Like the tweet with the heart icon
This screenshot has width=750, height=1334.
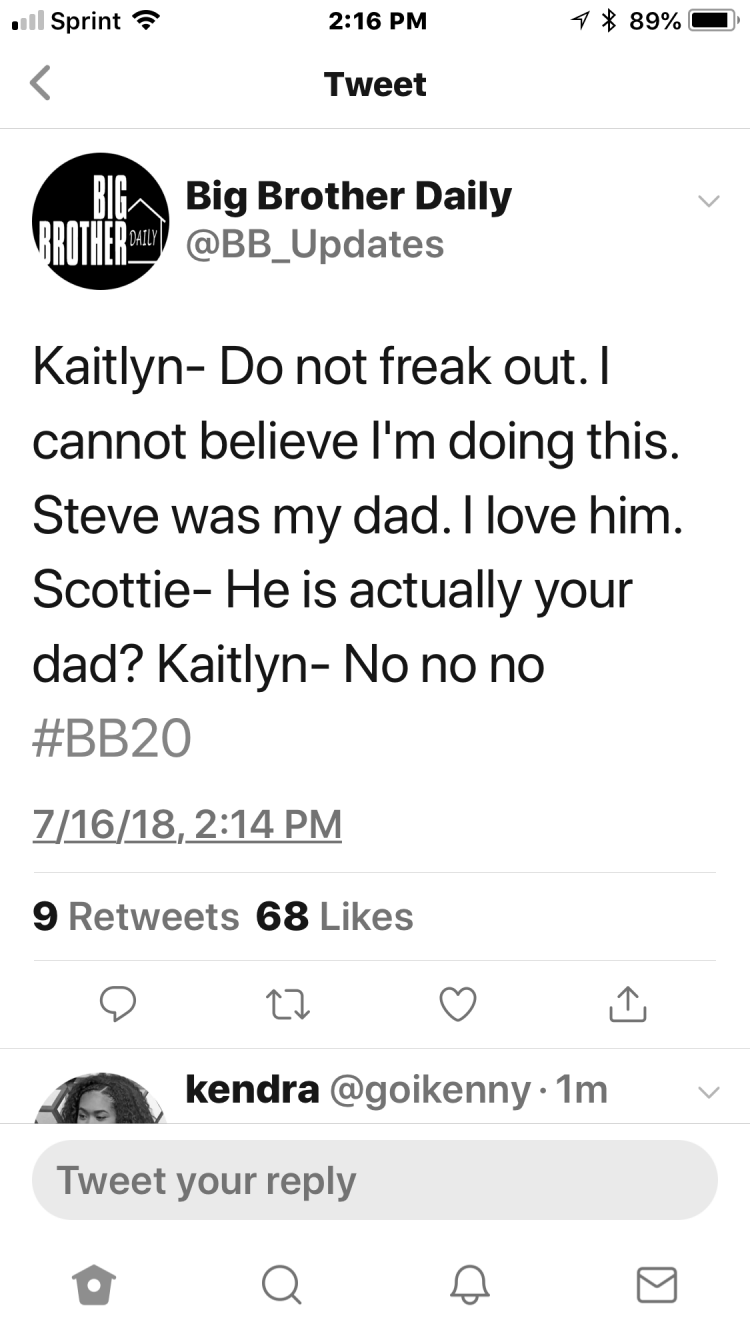(459, 1004)
